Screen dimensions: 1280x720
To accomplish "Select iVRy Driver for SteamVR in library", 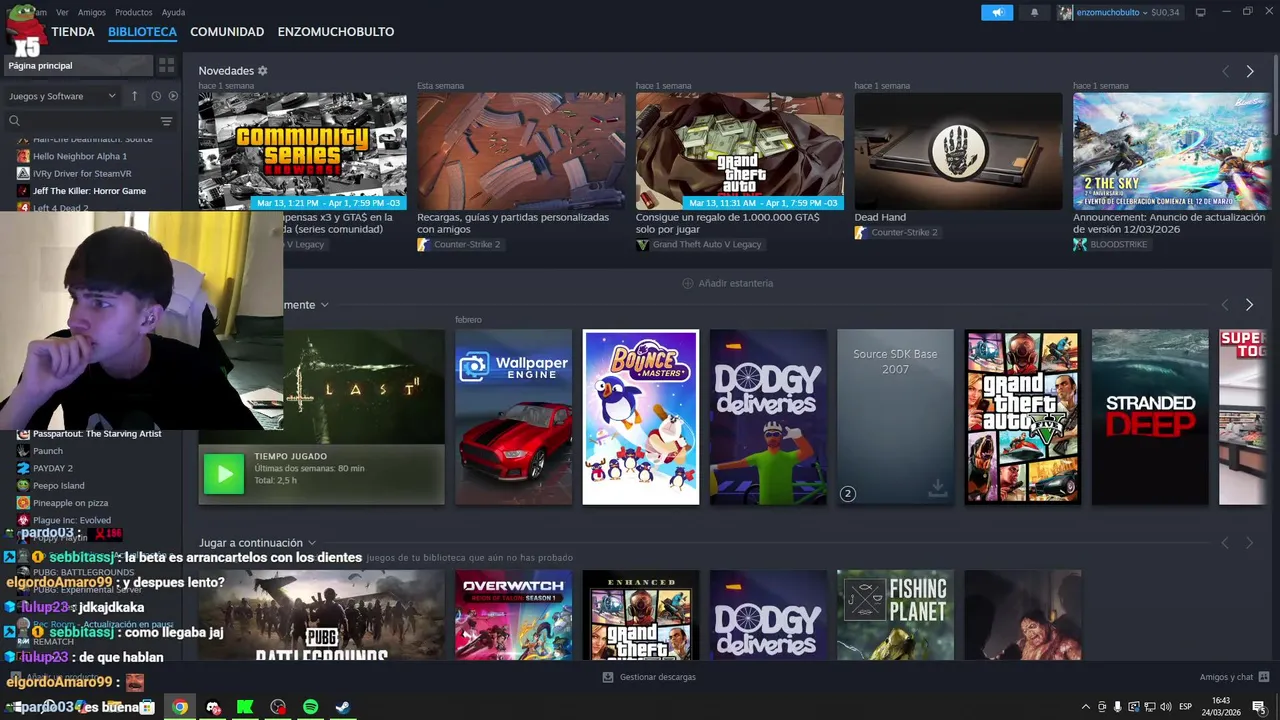I will pyautogui.click(x=82, y=173).
